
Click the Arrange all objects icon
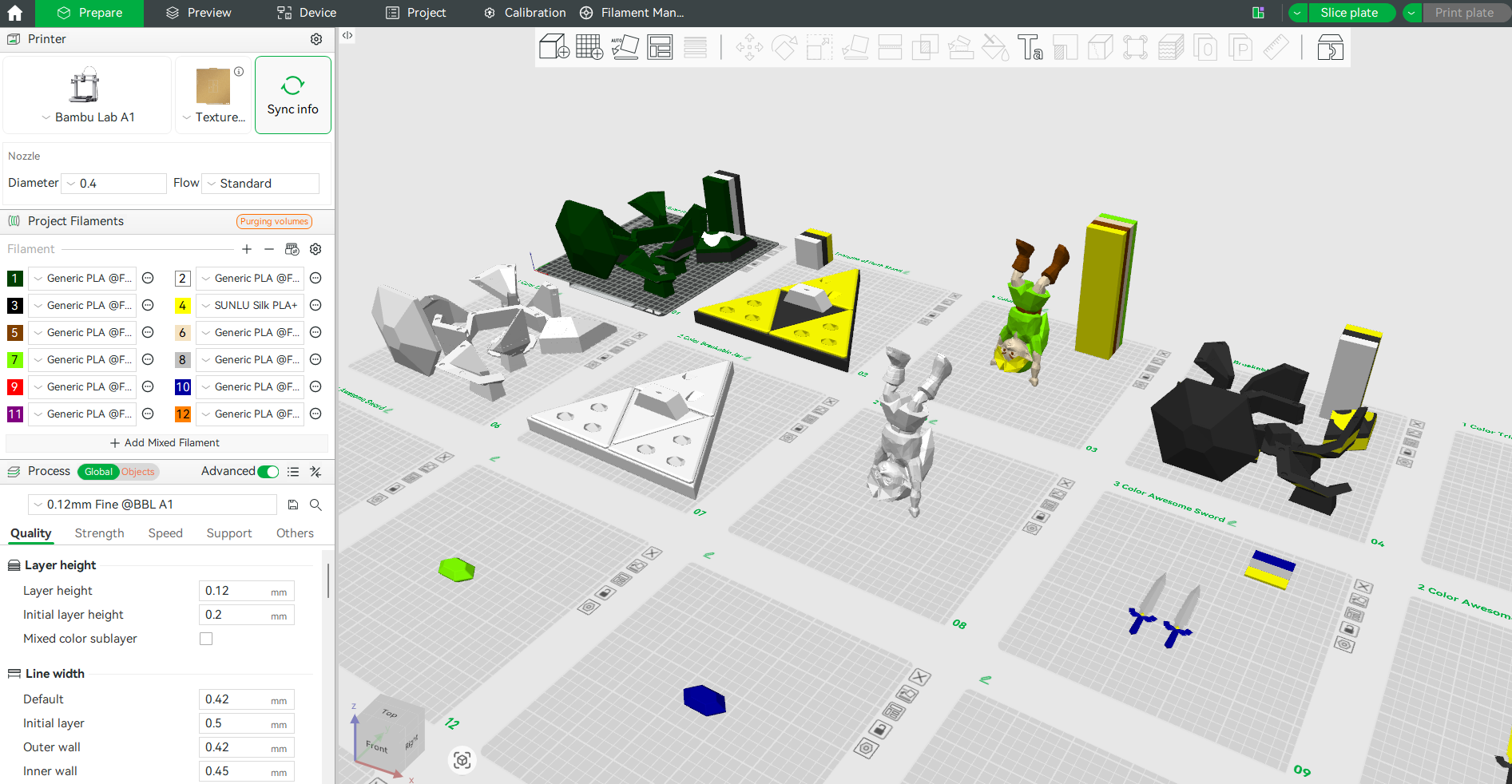660,47
